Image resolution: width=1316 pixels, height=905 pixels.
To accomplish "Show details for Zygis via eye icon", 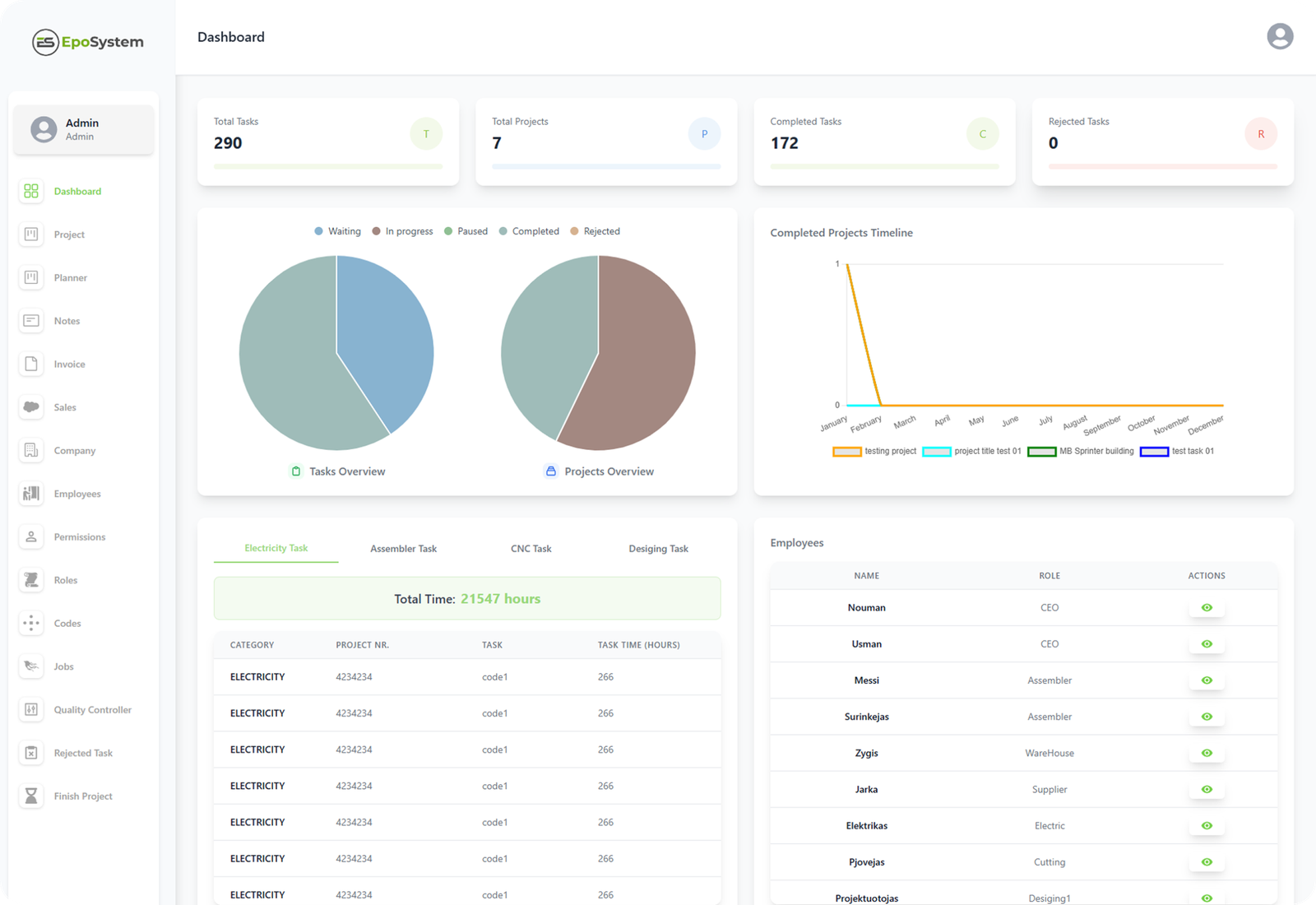I will click(x=1206, y=753).
